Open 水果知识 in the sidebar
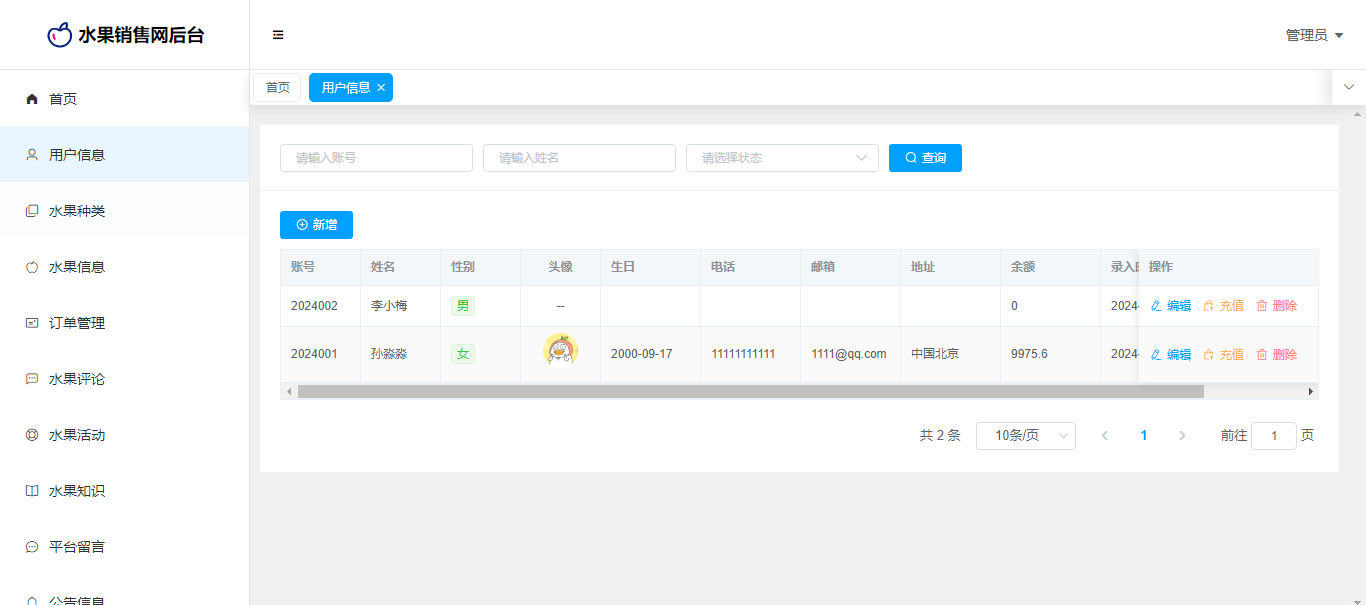Image resolution: width=1366 pixels, height=605 pixels. 76,491
